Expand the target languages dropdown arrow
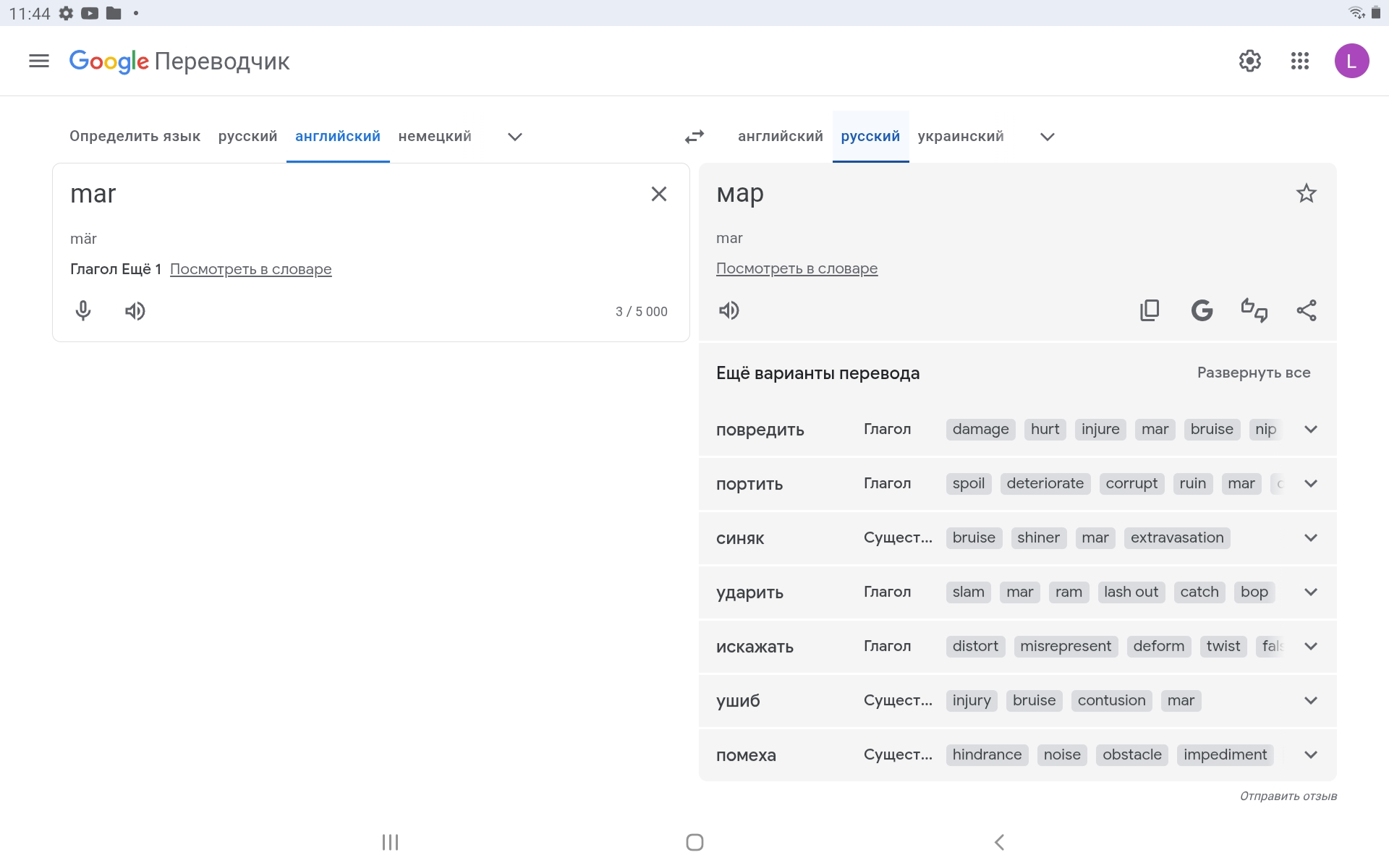1389x868 pixels. tap(1048, 137)
